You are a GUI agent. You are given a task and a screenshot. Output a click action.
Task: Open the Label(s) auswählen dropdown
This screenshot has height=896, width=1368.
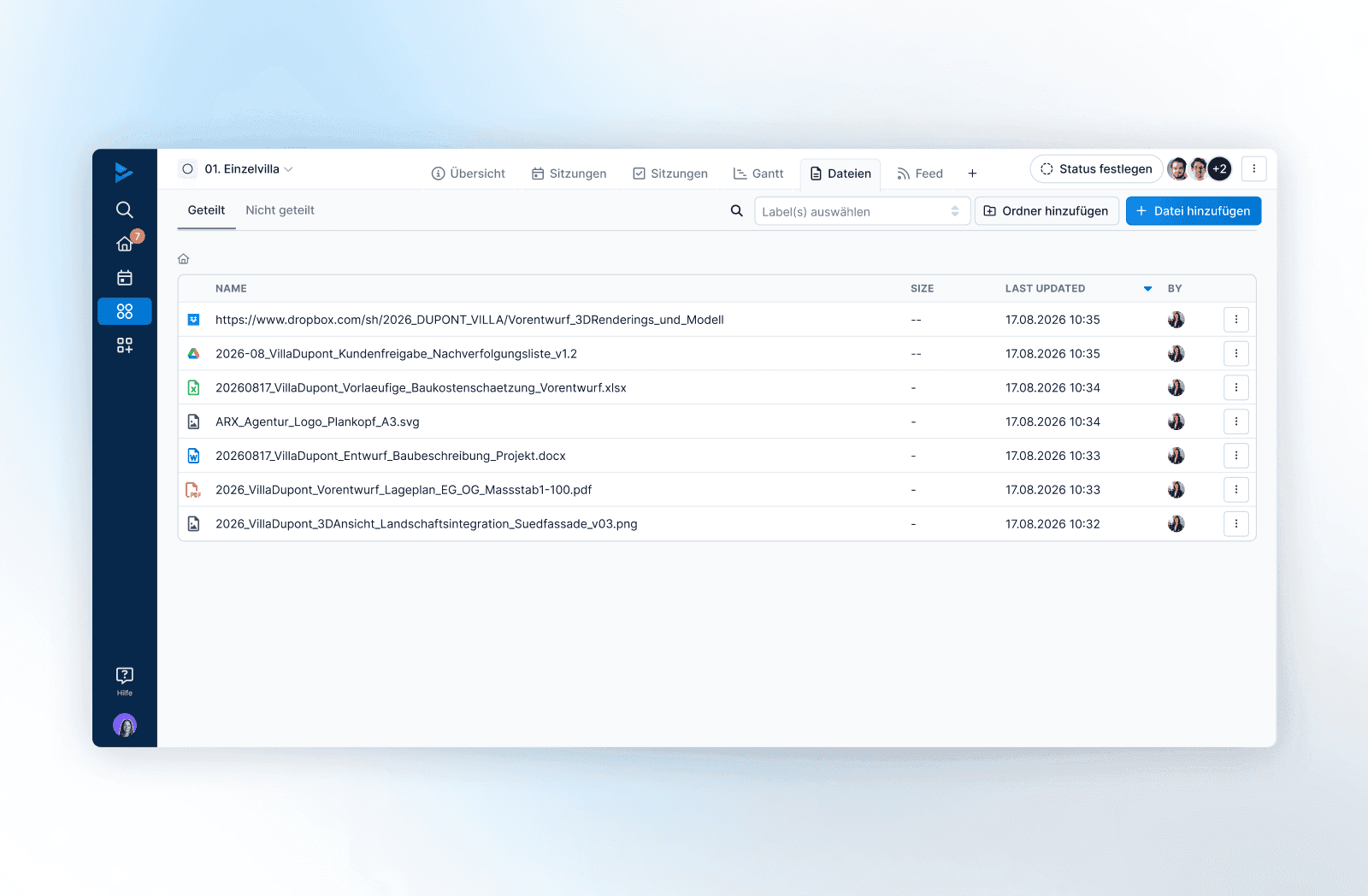click(x=862, y=211)
